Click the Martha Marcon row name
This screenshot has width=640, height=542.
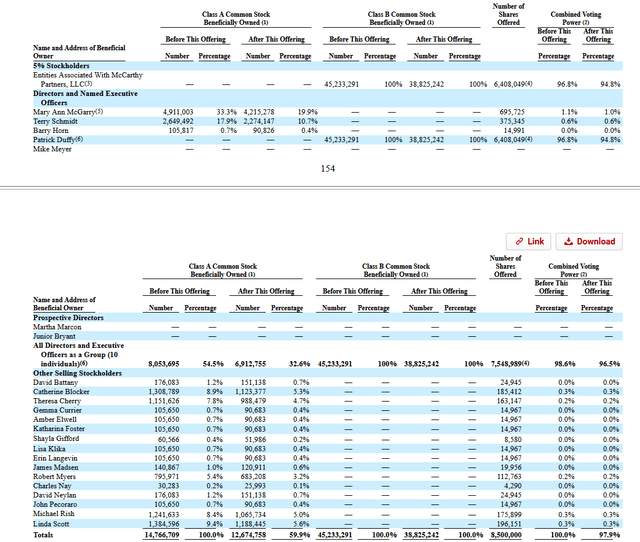pos(57,327)
